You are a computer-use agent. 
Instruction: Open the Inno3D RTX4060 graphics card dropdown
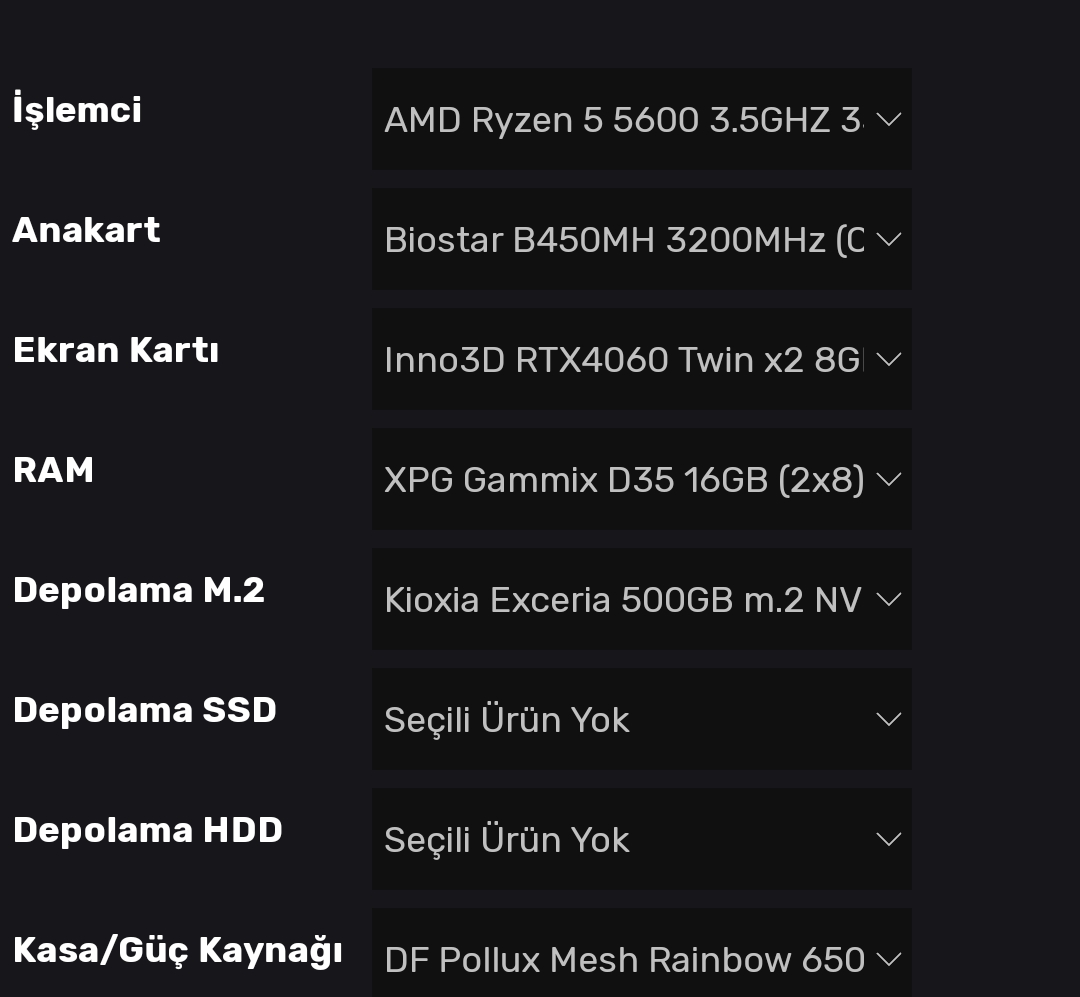pos(623,359)
